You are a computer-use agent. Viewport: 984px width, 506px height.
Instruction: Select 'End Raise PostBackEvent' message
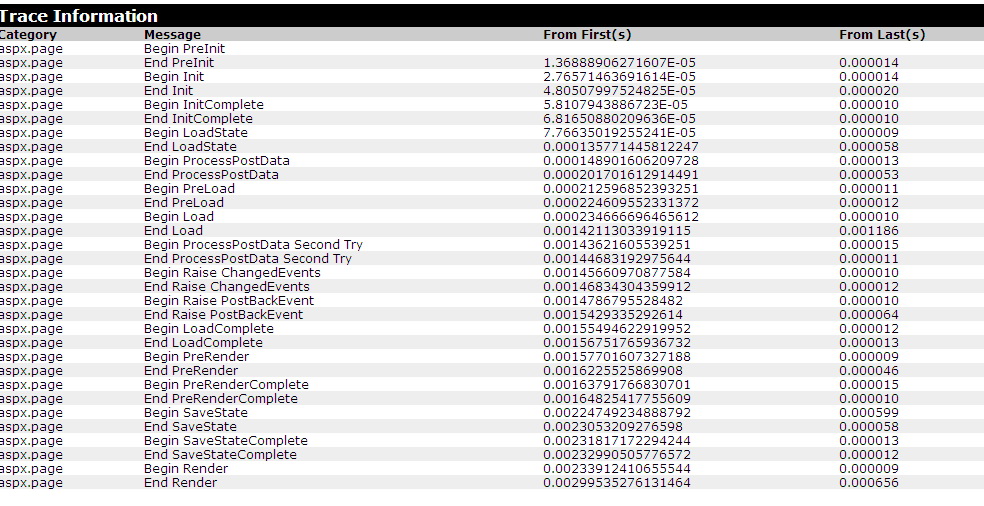[x=223, y=315]
